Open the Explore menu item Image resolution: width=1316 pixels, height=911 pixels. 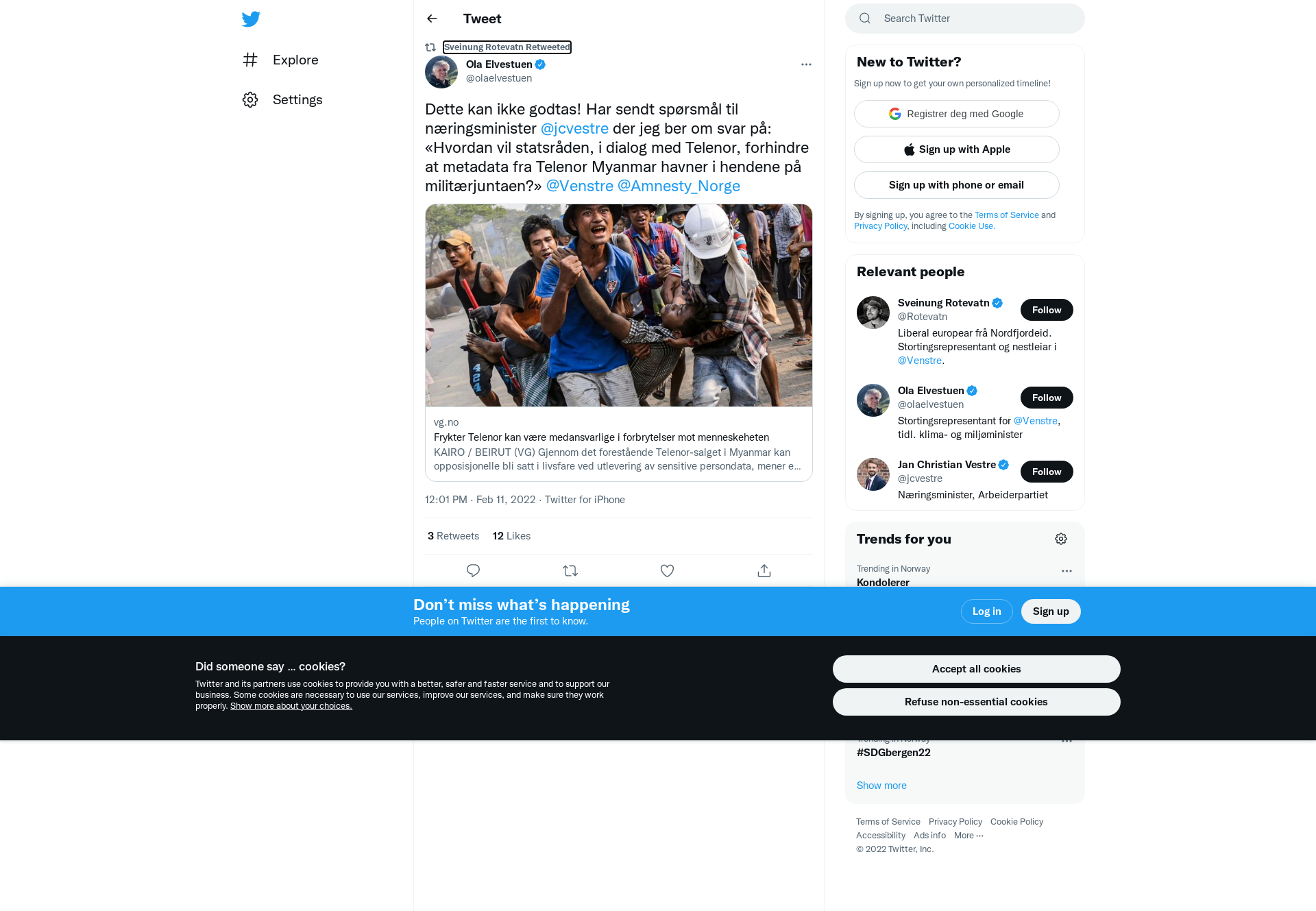click(x=280, y=60)
